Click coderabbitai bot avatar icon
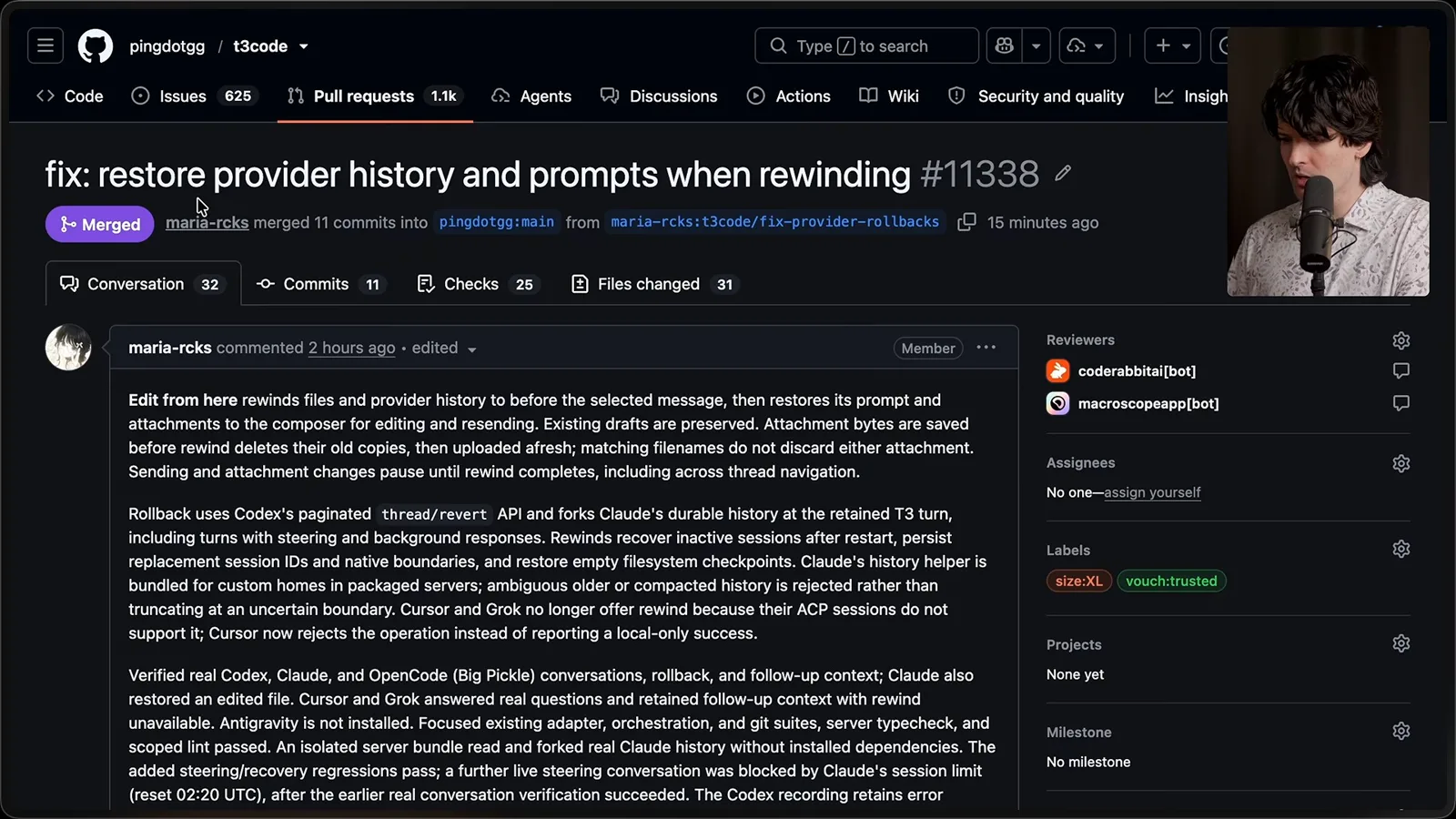Screen dimensions: 1456x819 click(1057, 370)
